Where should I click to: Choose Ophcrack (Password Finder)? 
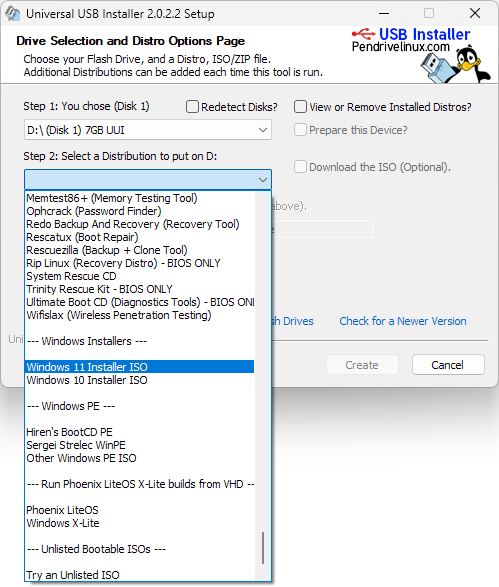pos(139,211)
